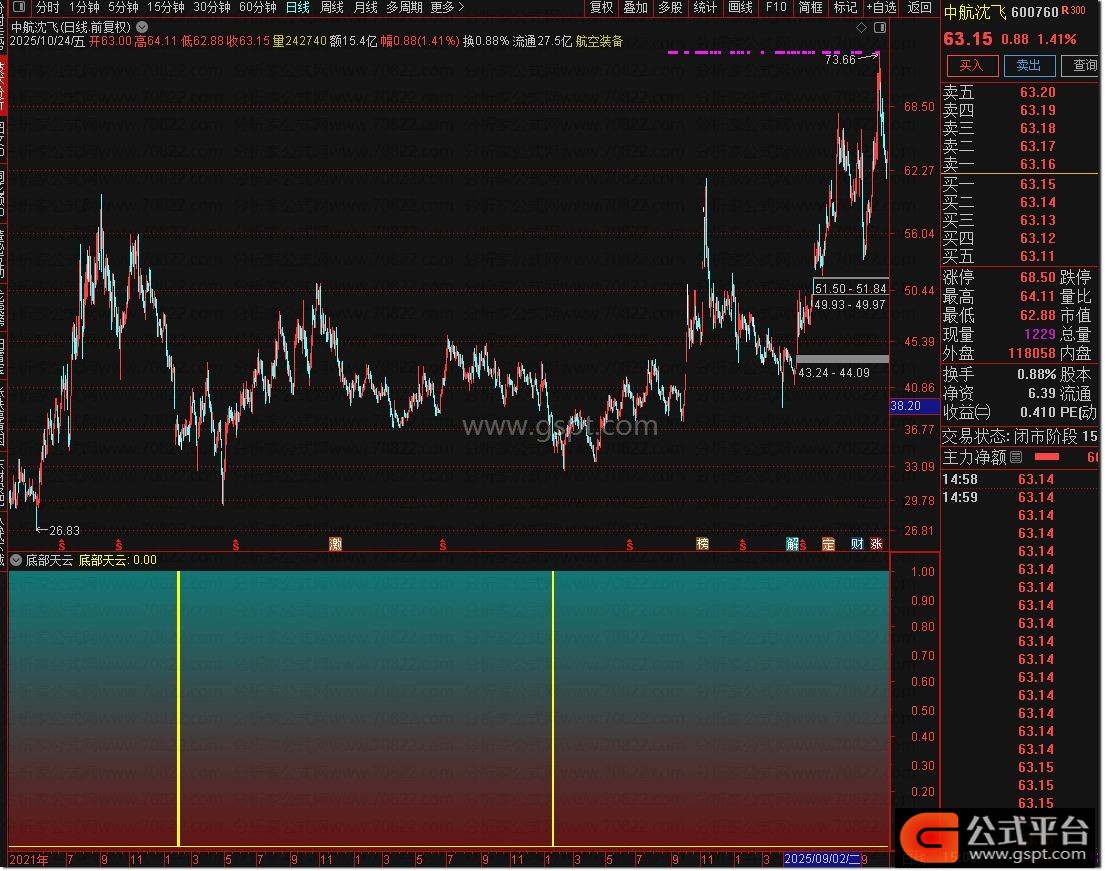Click the 榜 ranking marker icon
The height and width of the screenshot is (871, 1105).
tap(703, 544)
